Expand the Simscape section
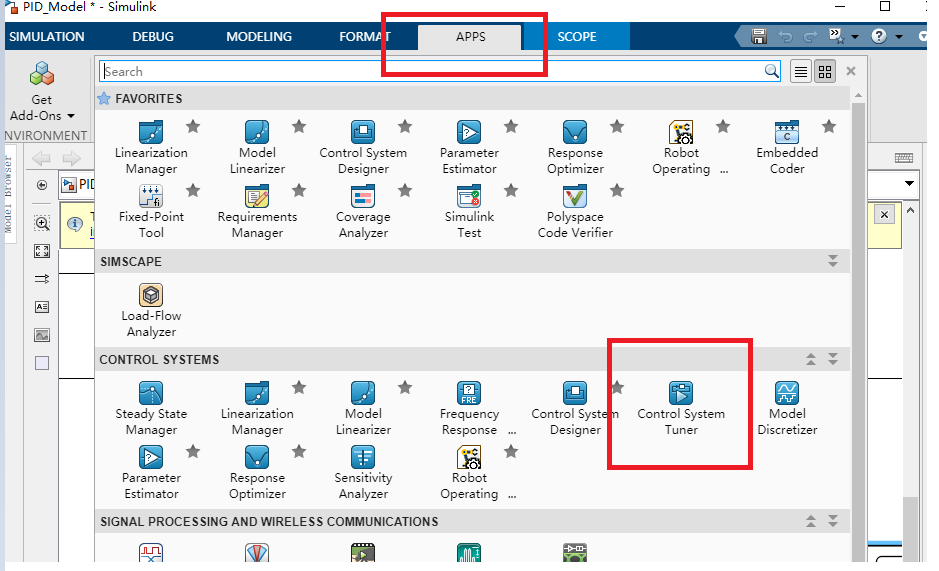 click(x=833, y=261)
